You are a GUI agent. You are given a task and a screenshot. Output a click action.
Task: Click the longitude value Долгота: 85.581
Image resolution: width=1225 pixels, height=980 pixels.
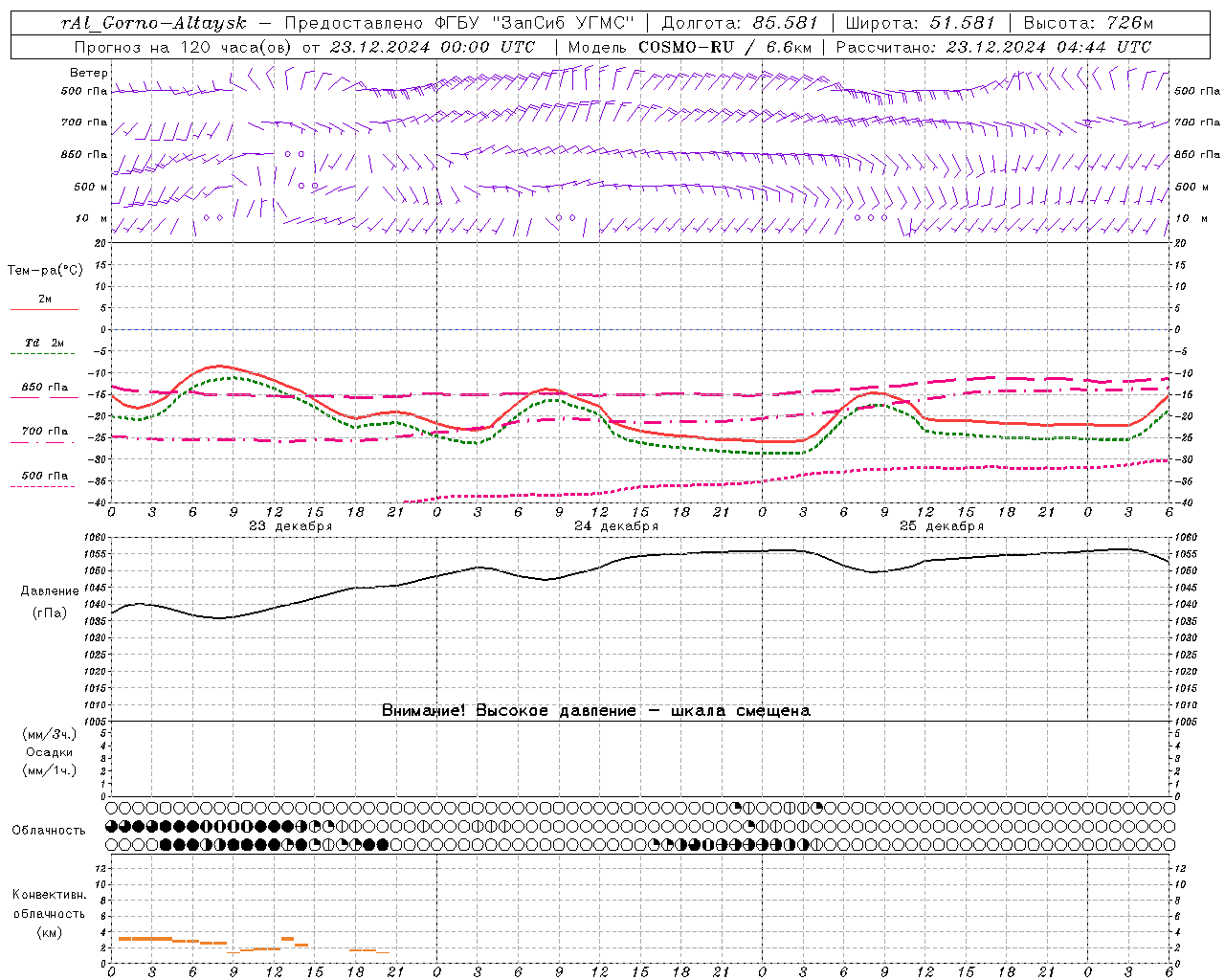[740, 23]
